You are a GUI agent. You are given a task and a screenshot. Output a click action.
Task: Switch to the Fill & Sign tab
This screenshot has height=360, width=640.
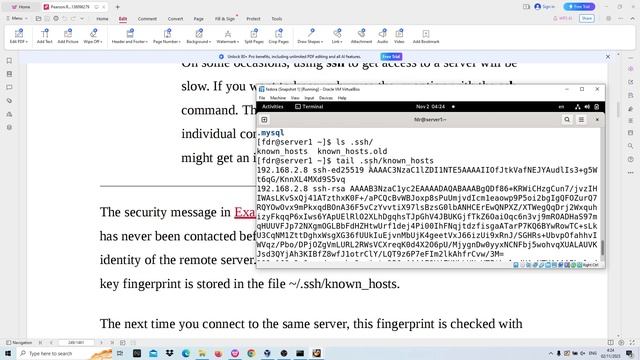pyautogui.click(x=225, y=19)
